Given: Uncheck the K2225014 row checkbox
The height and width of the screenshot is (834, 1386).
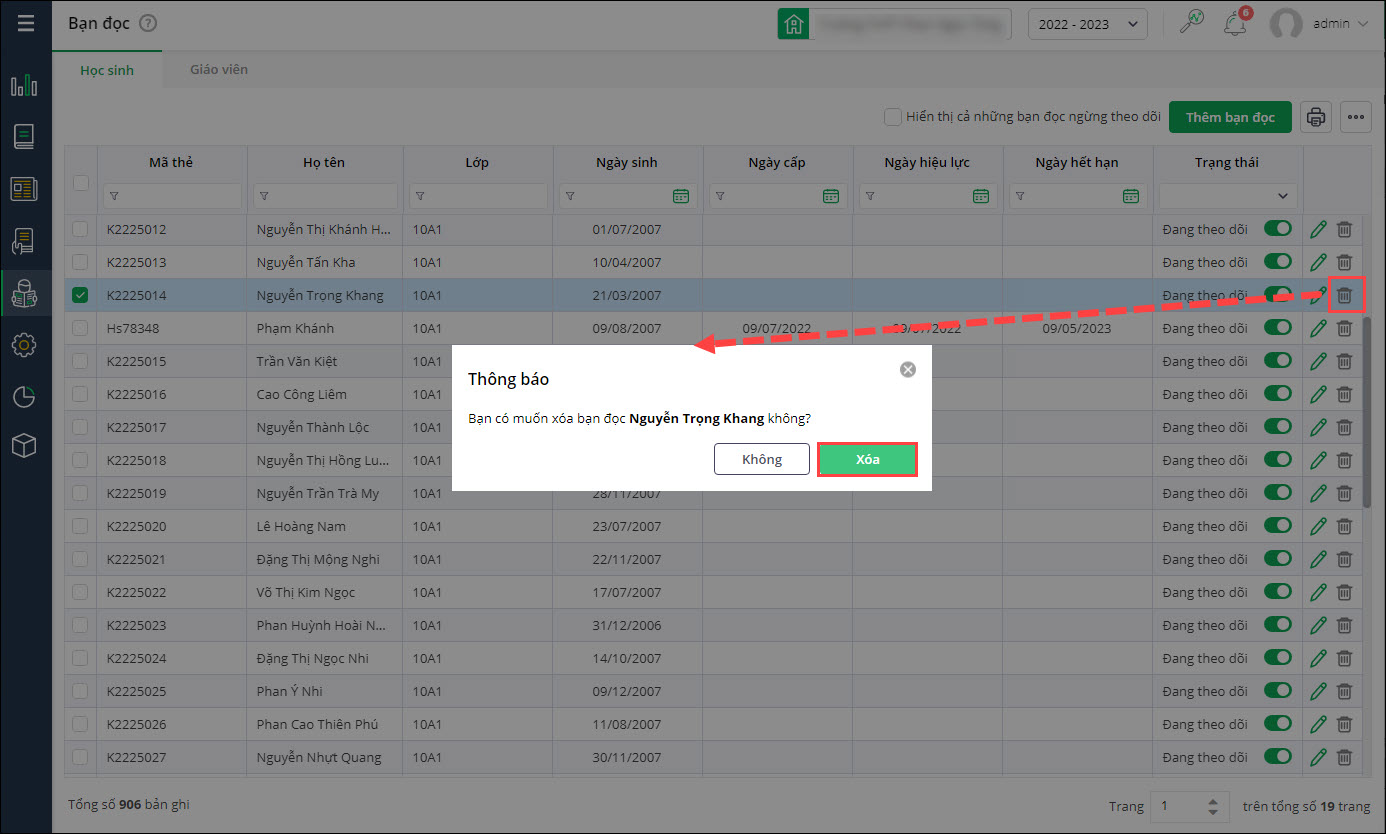Looking at the screenshot, I should click(x=81, y=295).
